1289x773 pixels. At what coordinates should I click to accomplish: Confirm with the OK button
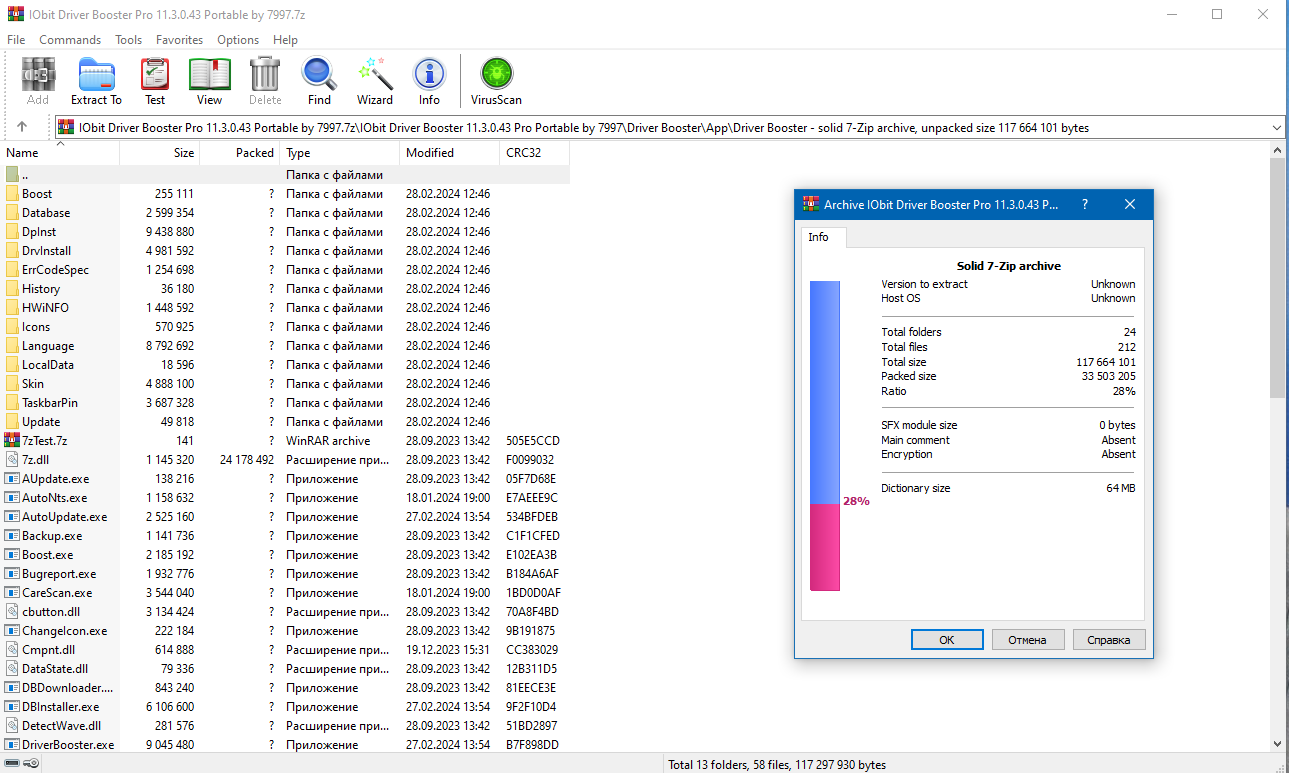pos(946,639)
